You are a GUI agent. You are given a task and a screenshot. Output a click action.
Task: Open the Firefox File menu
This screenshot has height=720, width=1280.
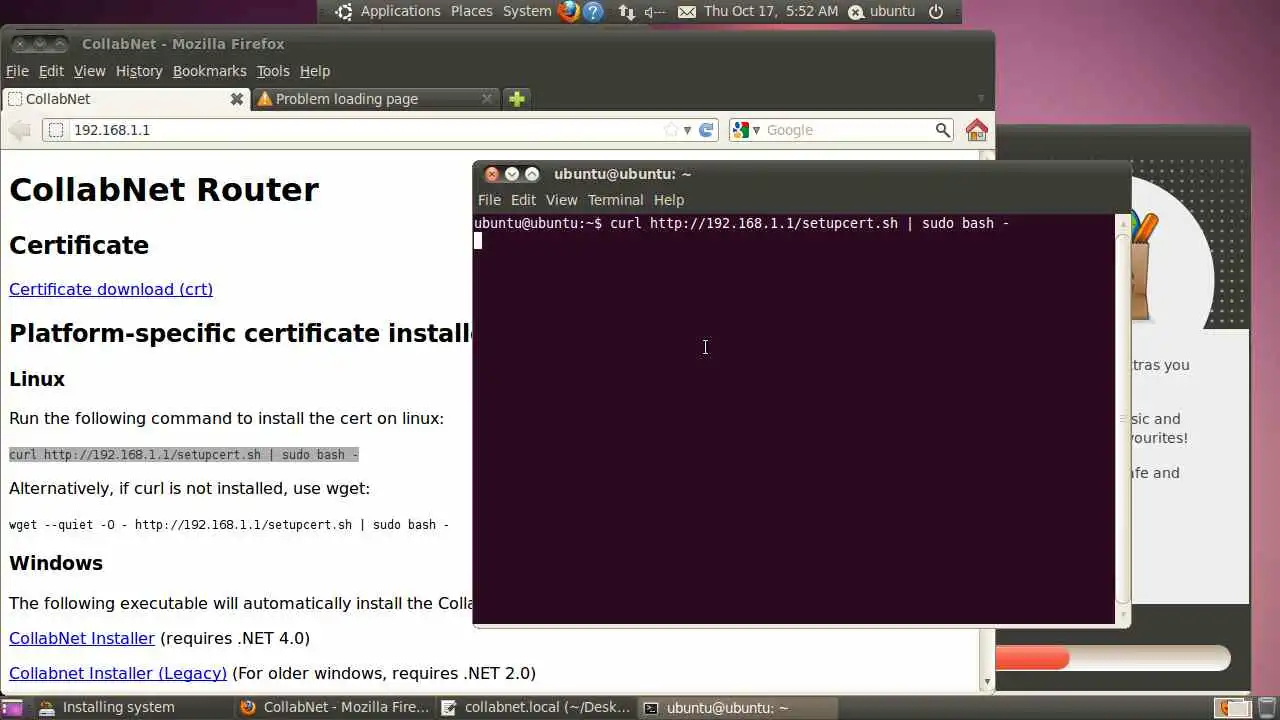click(x=17, y=71)
